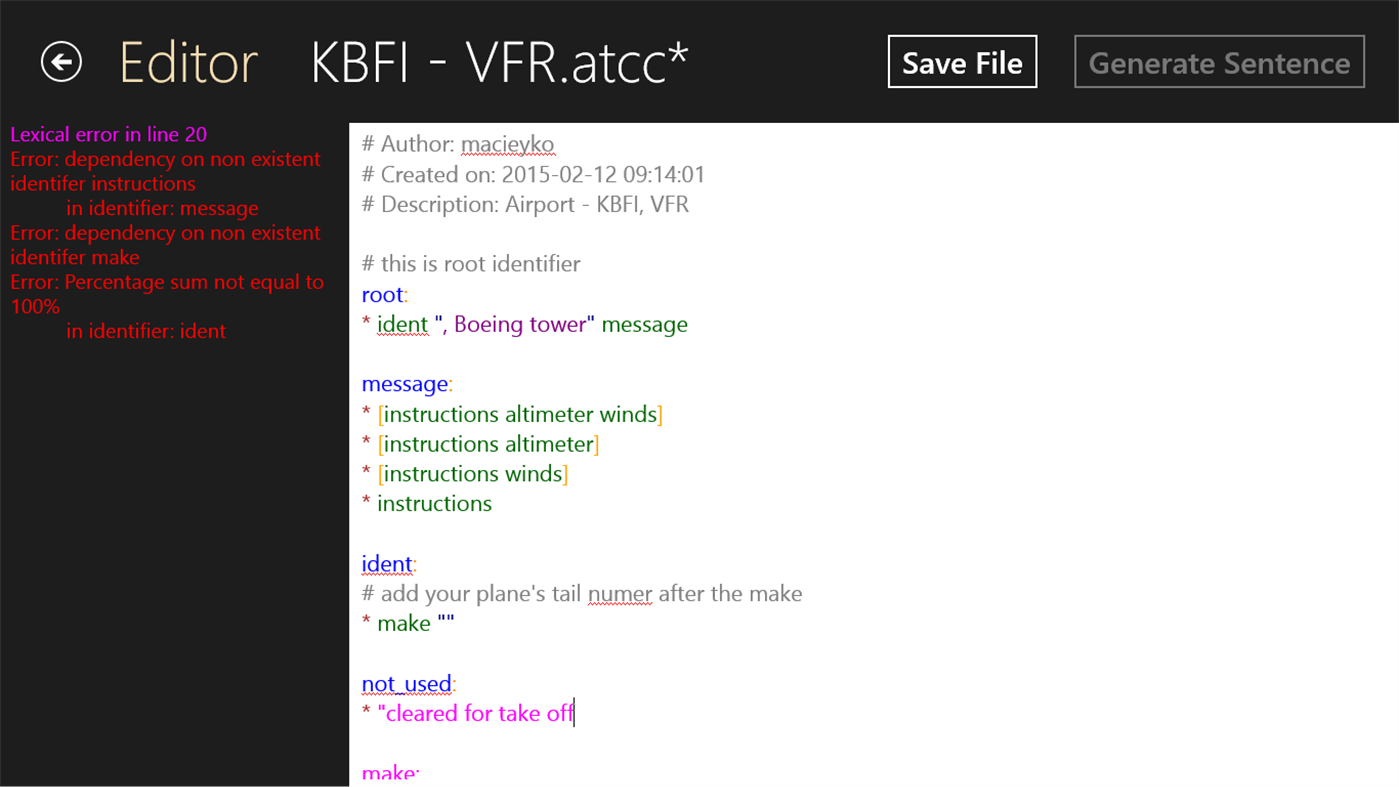Screen dimensions: 1399x787
Task: Click the back arrow icon
Action: [61, 62]
